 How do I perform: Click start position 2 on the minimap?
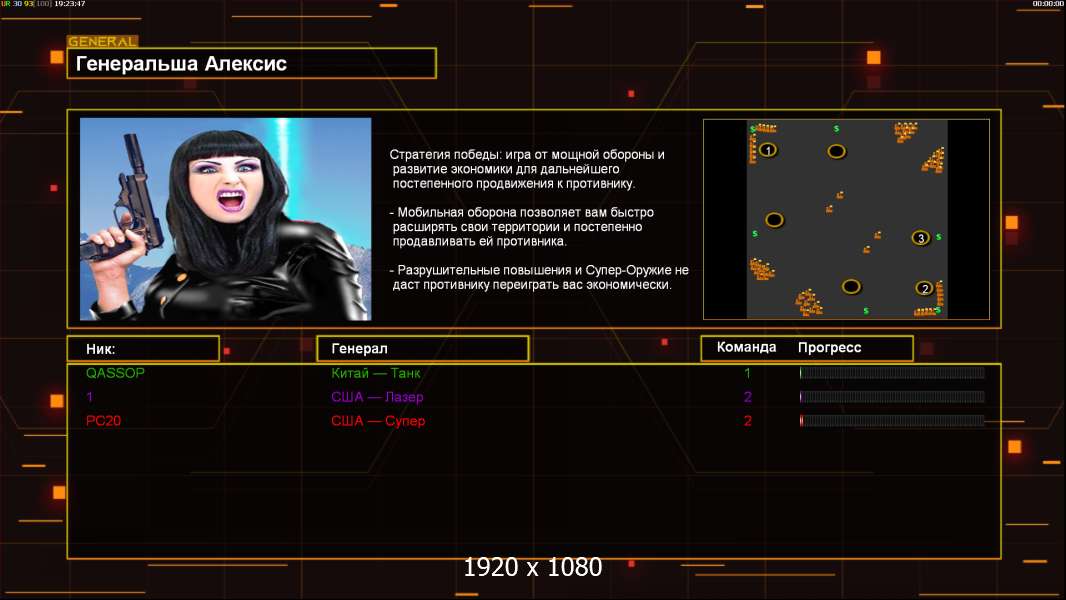[924, 288]
